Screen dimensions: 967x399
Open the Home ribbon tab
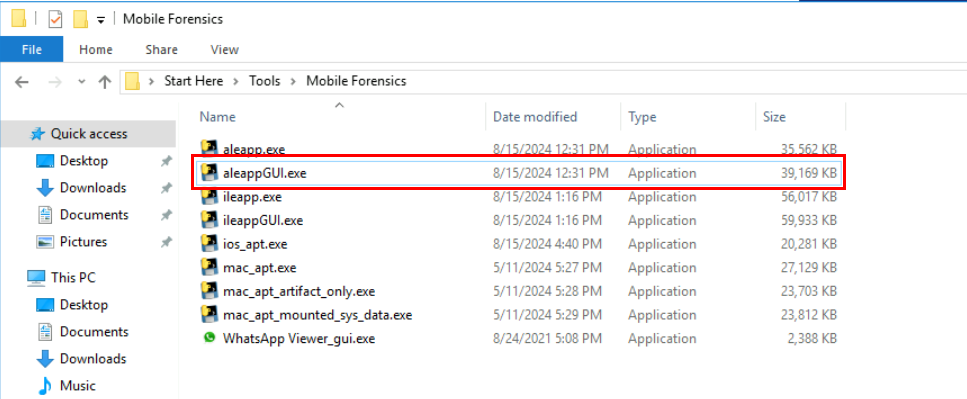(x=96, y=49)
